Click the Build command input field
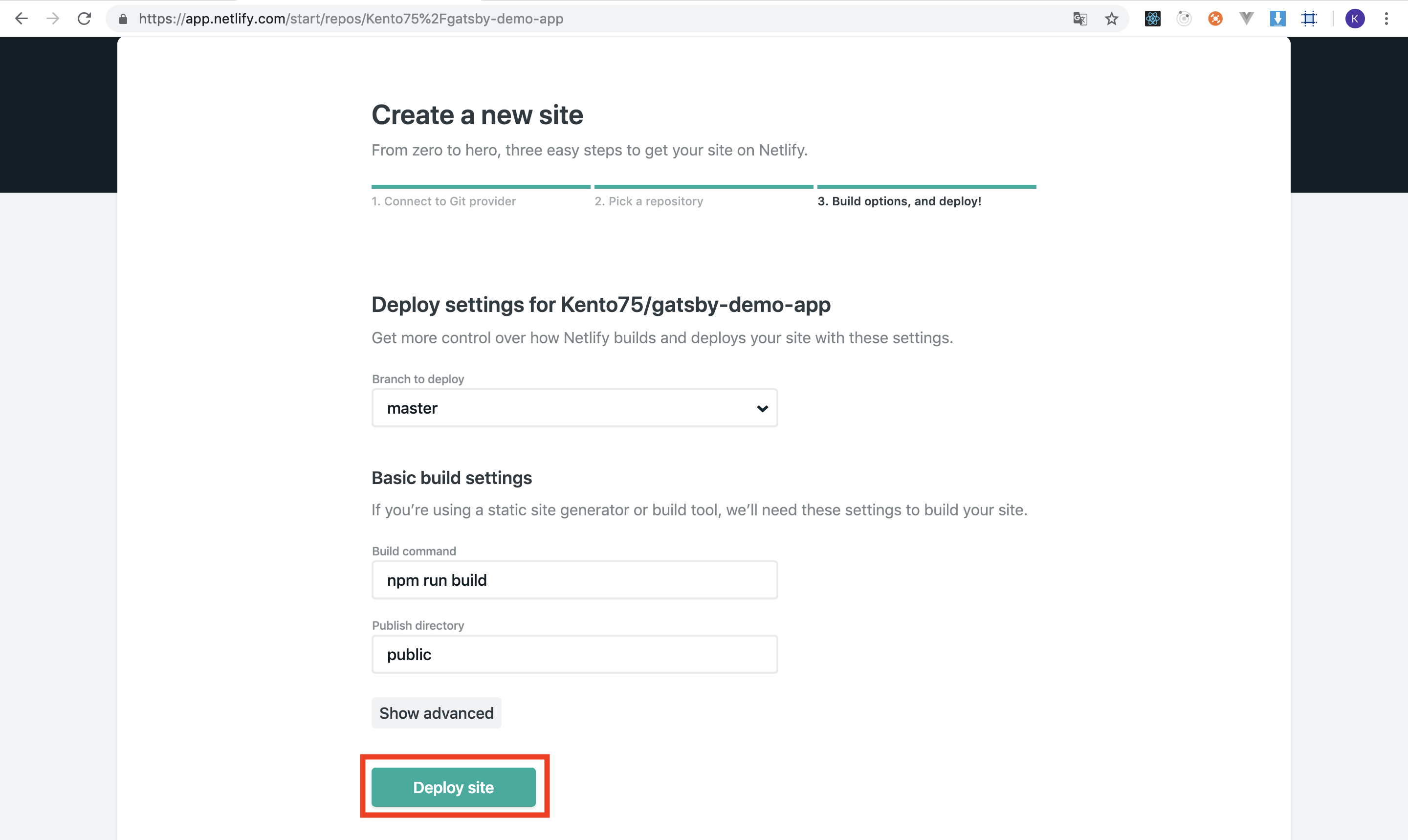Image resolution: width=1408 pixels, height=840 pixels. click(574, 580)
